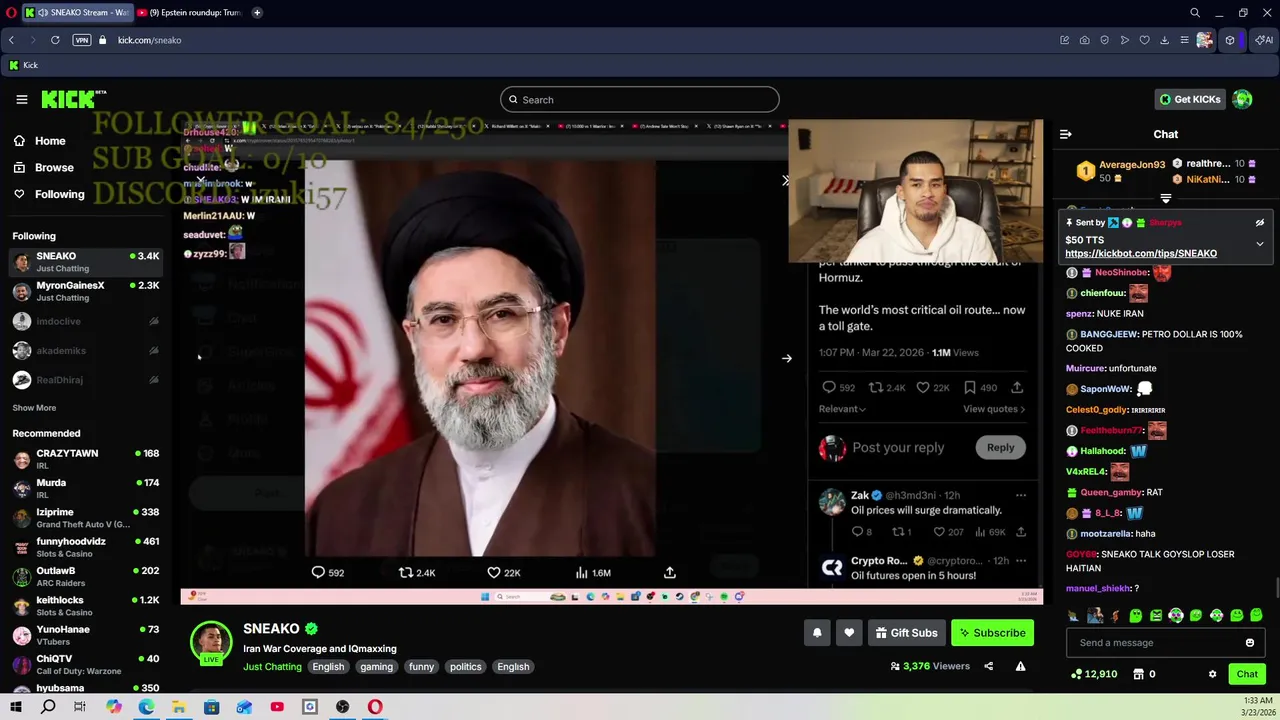Screen dimensions: 1280x720
Task: Click the KICK logo in header
Action: (73, 99)
